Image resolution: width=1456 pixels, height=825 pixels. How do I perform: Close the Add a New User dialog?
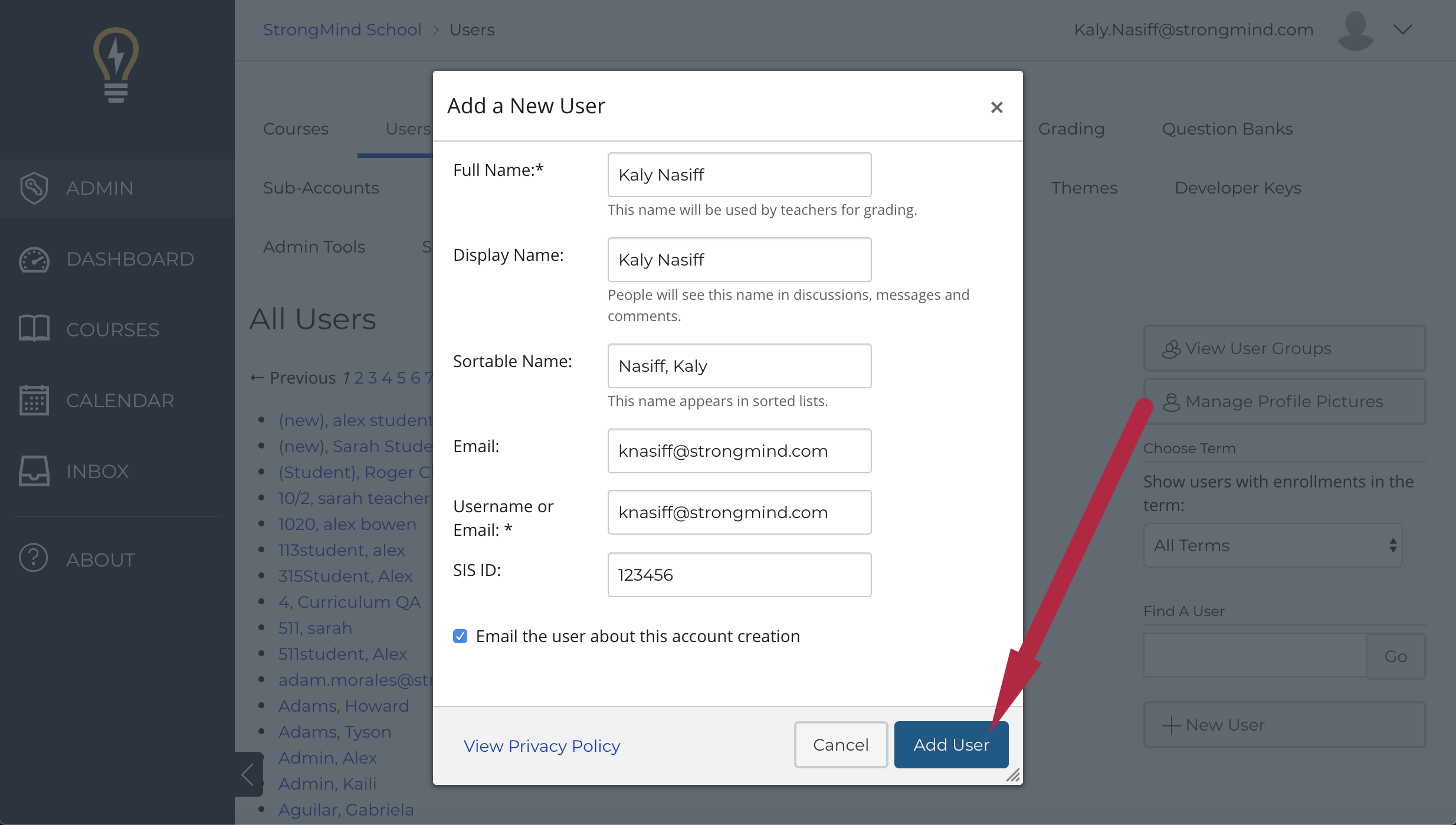996,107
